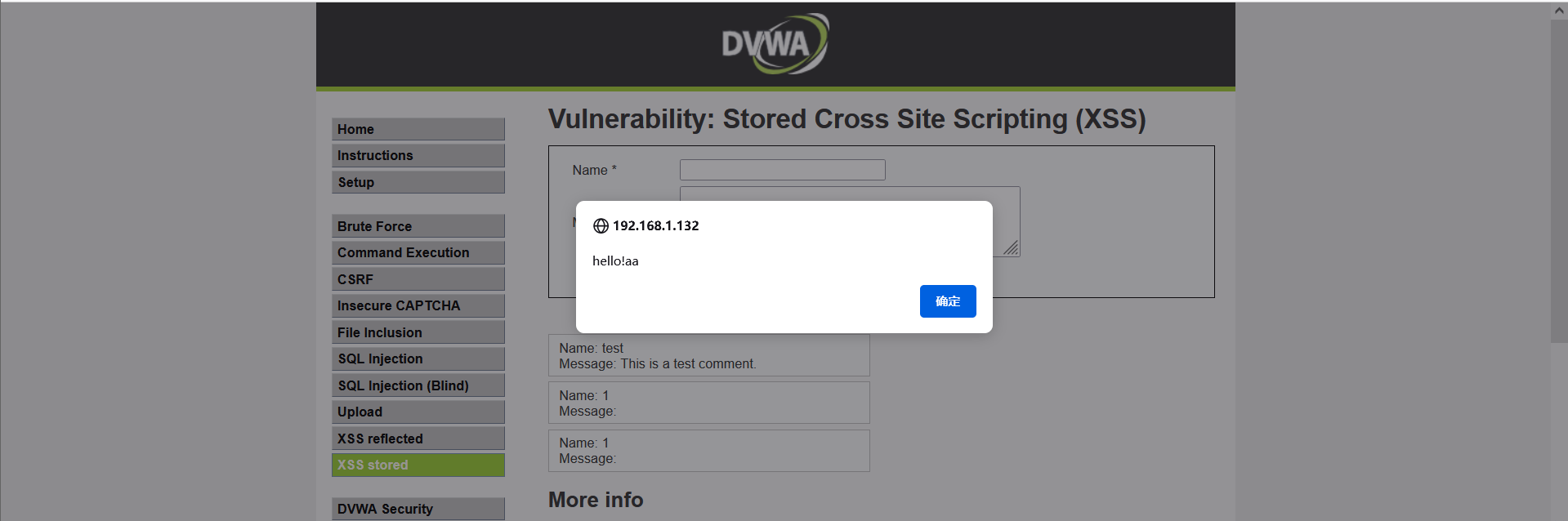Viewport: 1568px width, 521px height.
Task: Open Insecure CAPTCHA from the sidebar
Action: (x=418, y=305)
